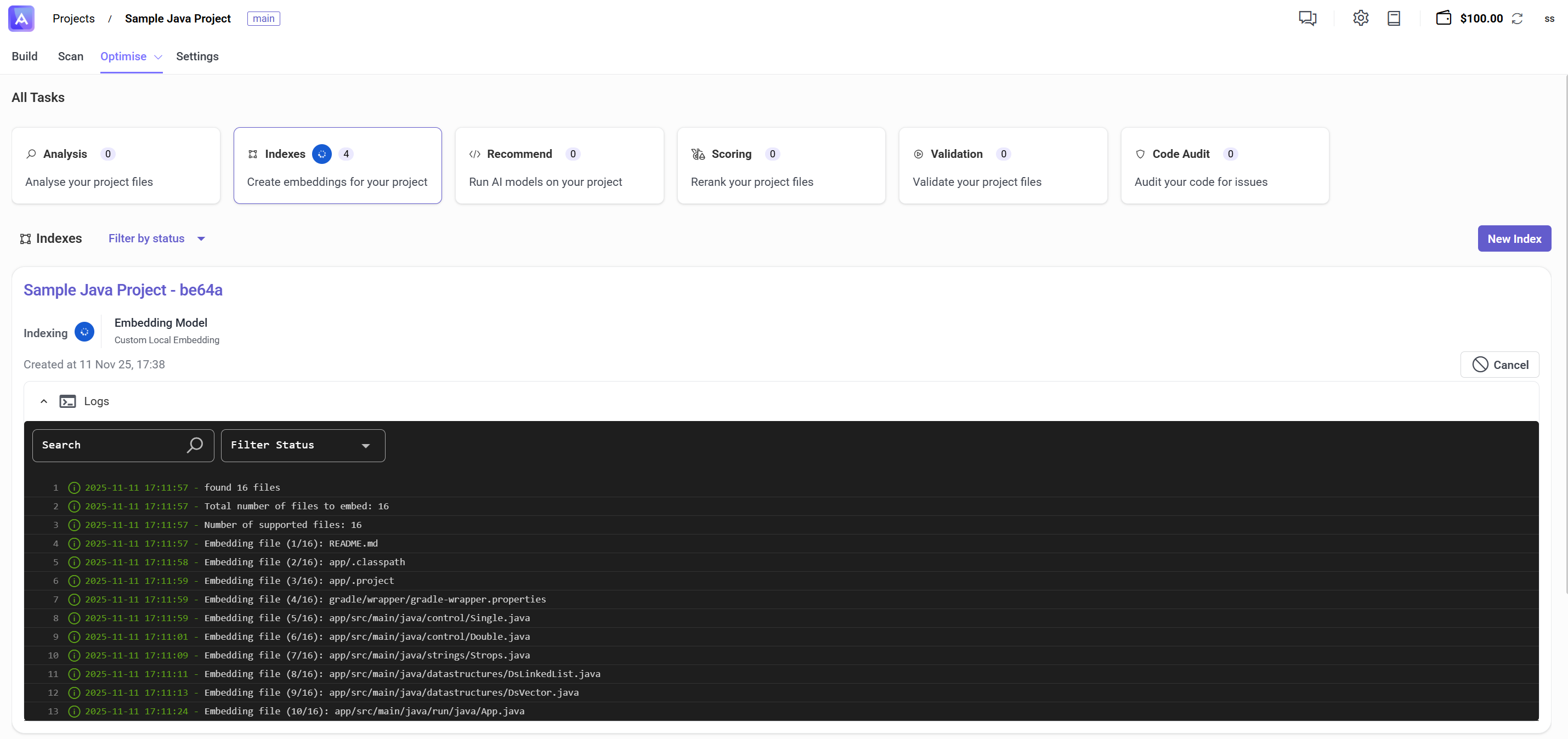The height and width of the screenshot is (739, 1568).
Task: Open the Filter by status dropdown
Action: [156, 238]
